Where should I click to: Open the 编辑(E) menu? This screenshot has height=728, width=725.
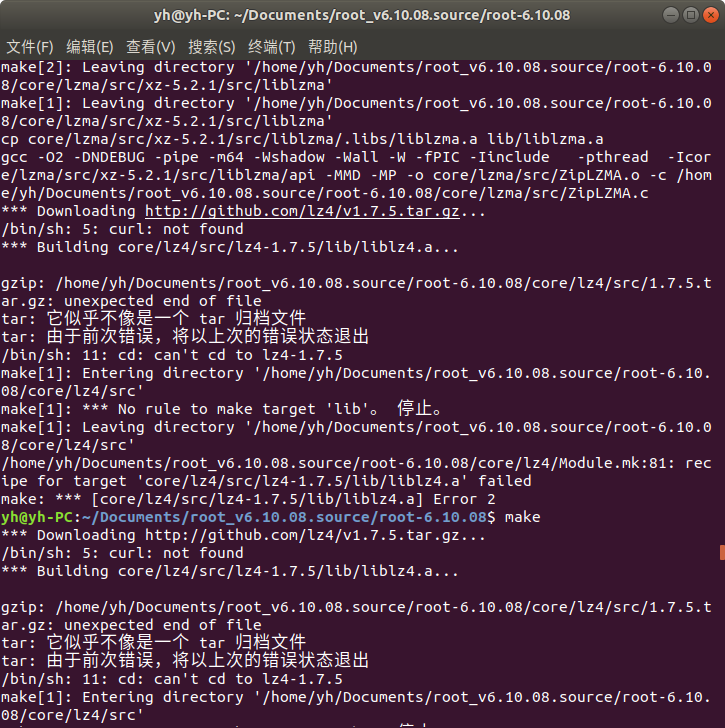pyautogui.click(x=90, y=47)
